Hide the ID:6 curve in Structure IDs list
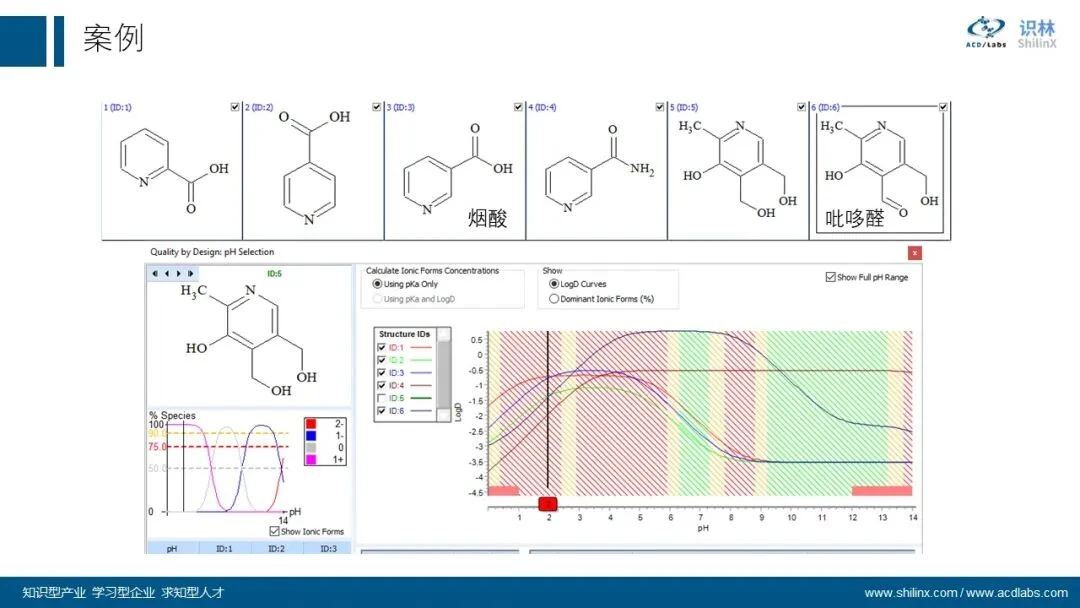This screenshot has width=1080, height=608. 381,410
